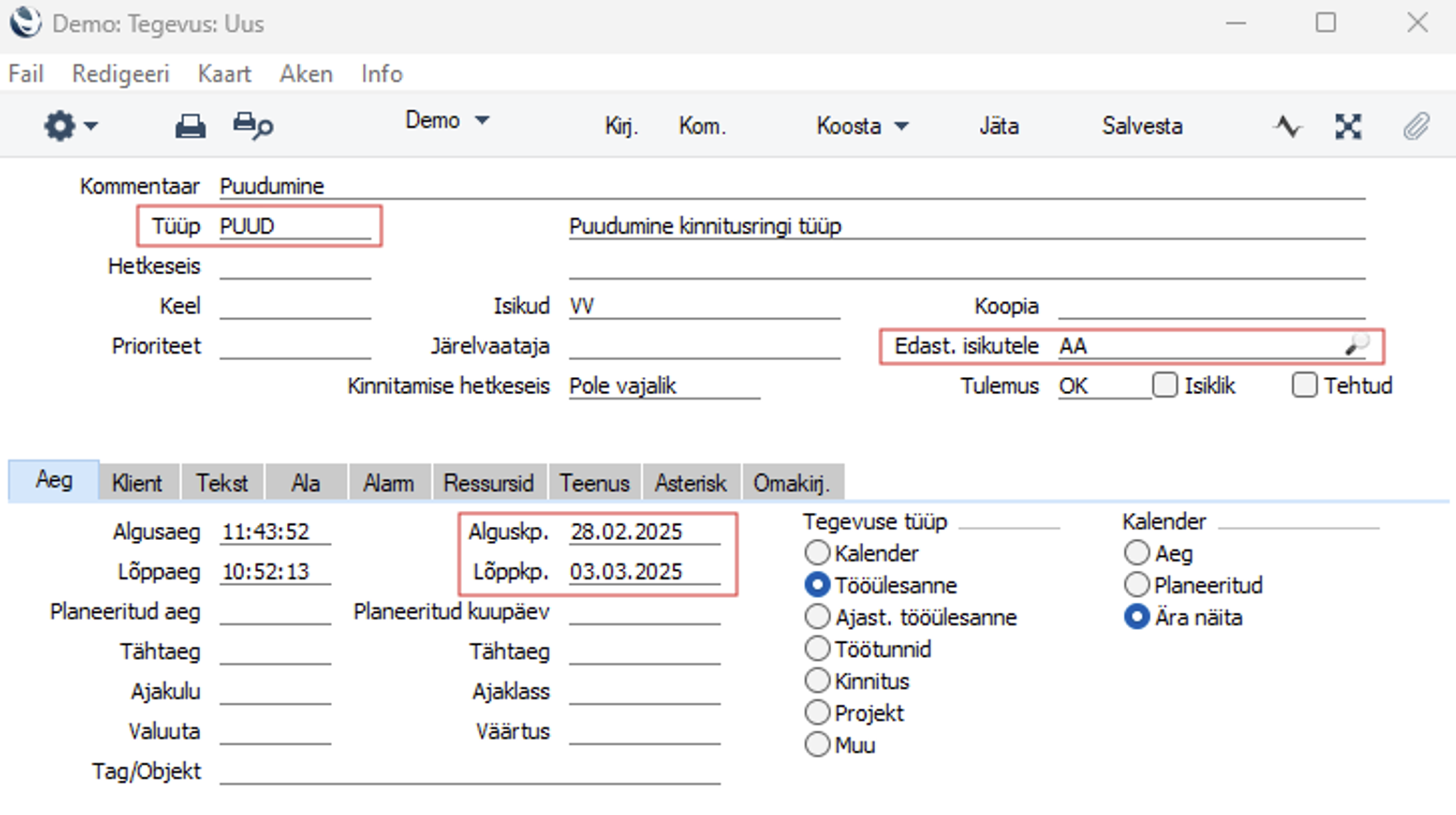Viewport: 1456px width, 815px height.
Task: Open the gear settings menu
Action: click(x=70, y=126)
